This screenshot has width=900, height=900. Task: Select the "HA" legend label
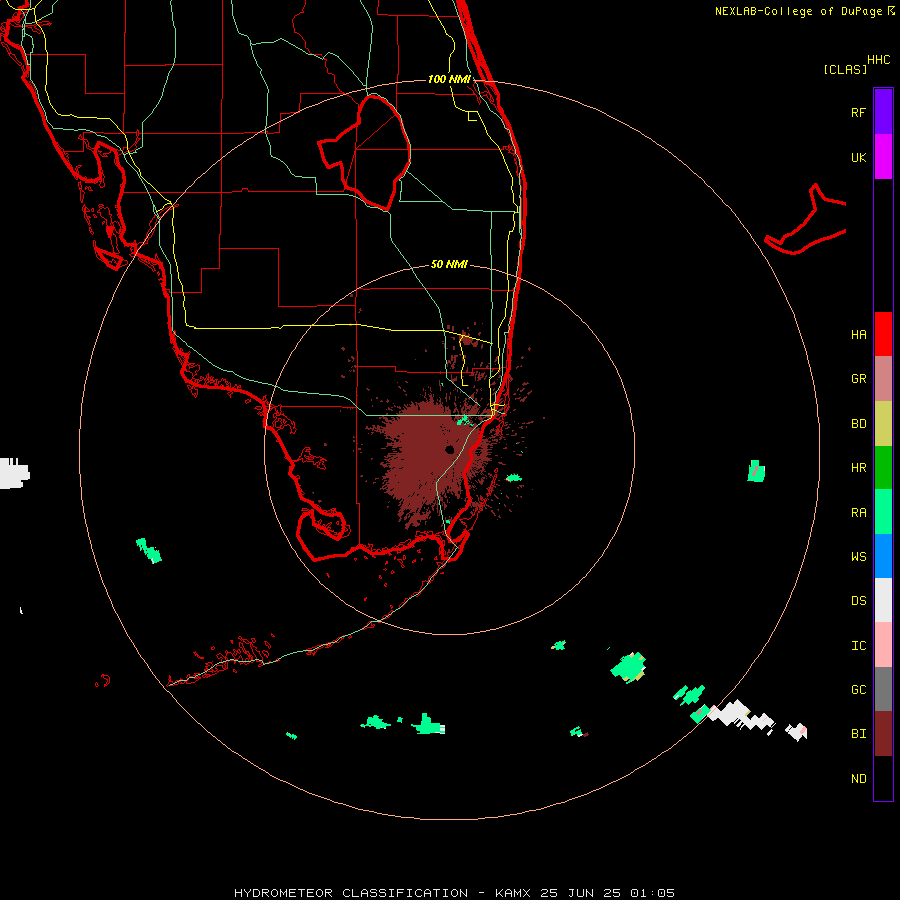[858, 335]
